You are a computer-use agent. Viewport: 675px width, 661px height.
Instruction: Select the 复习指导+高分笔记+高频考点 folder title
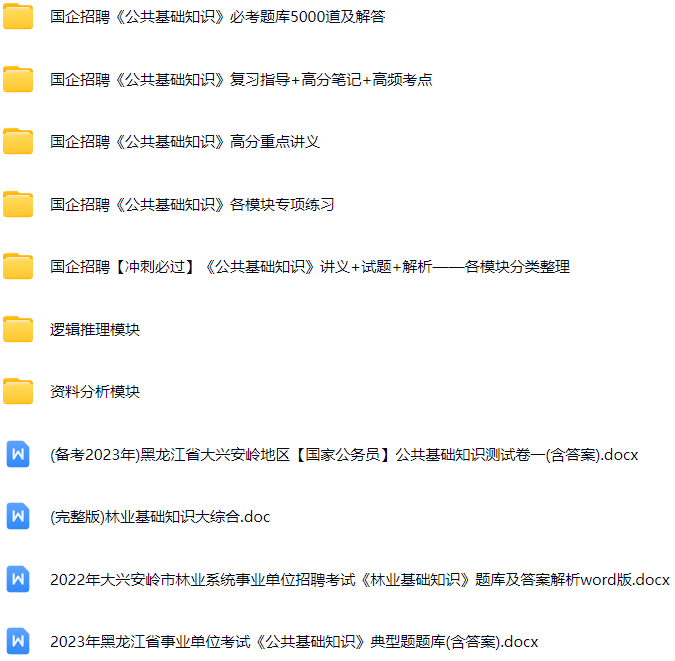241,80
